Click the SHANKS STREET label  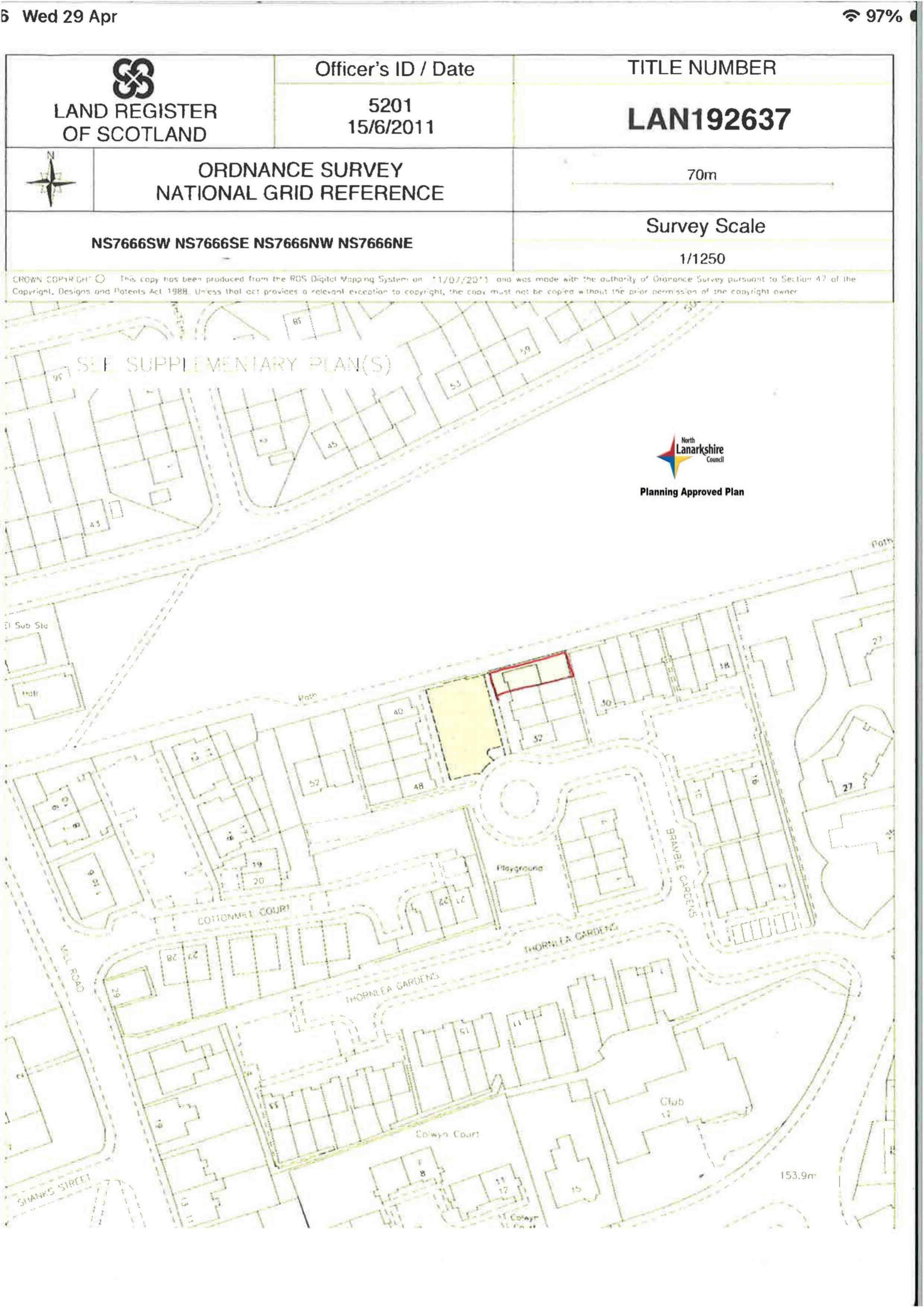54,1191
